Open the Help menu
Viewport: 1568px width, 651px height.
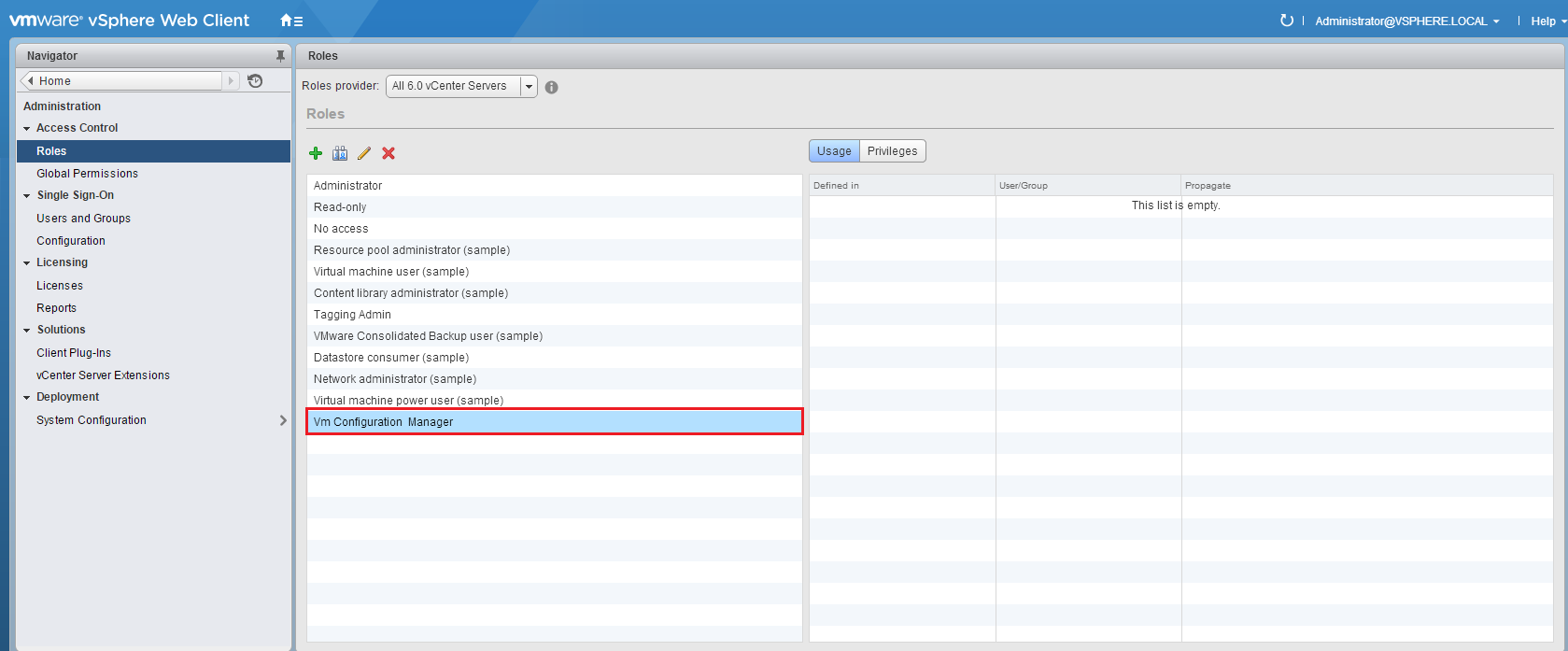[1548, 21]
